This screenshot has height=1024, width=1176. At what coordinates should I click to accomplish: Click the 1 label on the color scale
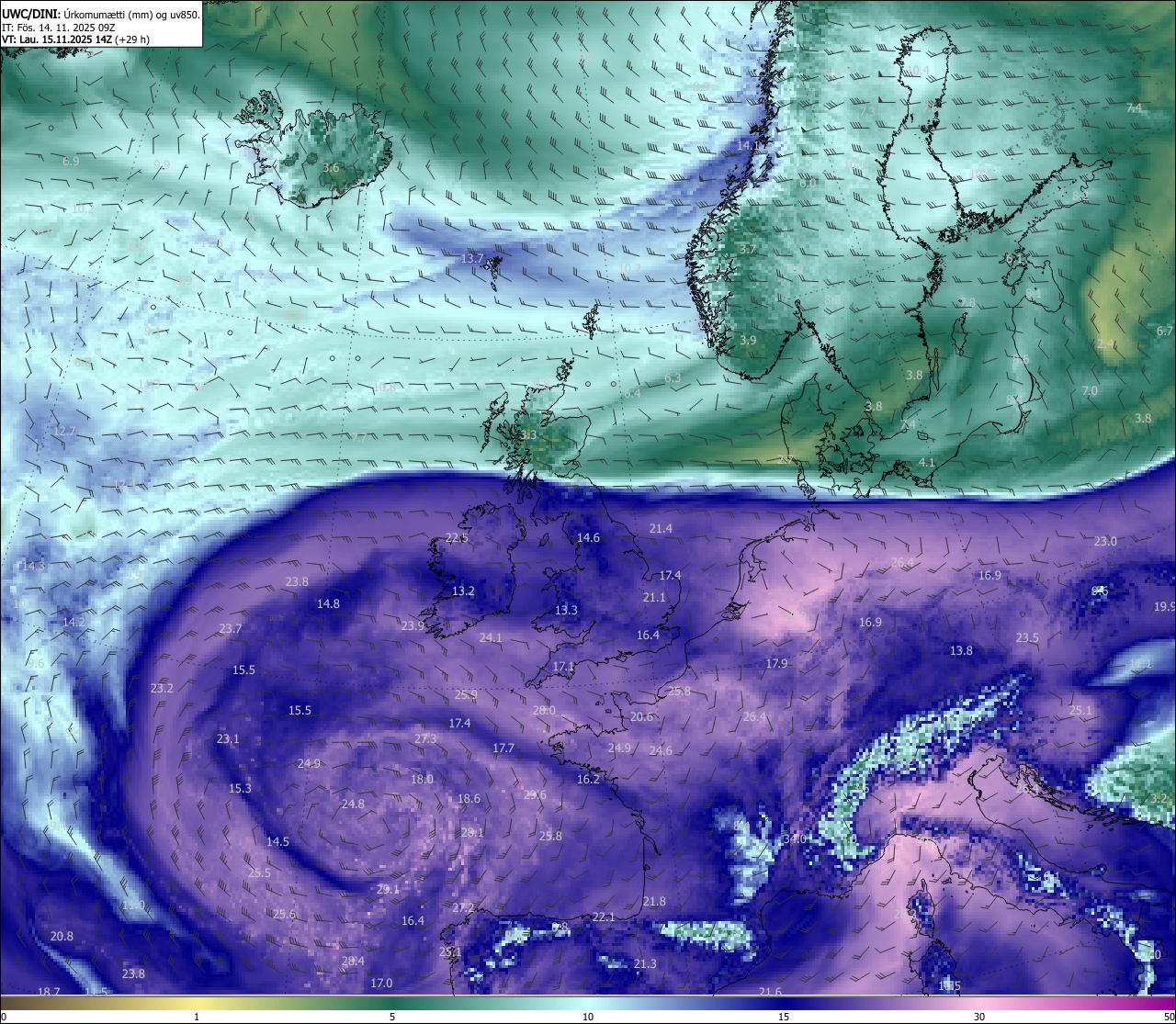click(197, 1017)
